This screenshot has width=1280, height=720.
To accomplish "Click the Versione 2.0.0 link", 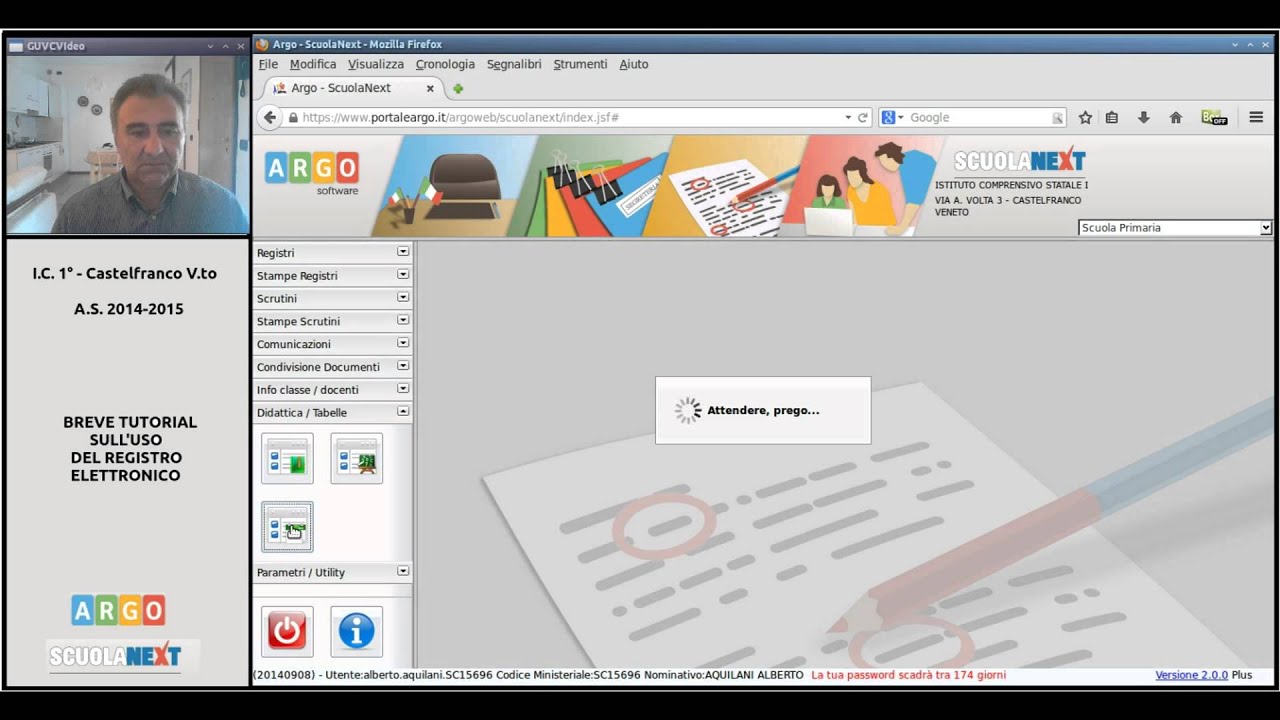I will coord(1191,675).
